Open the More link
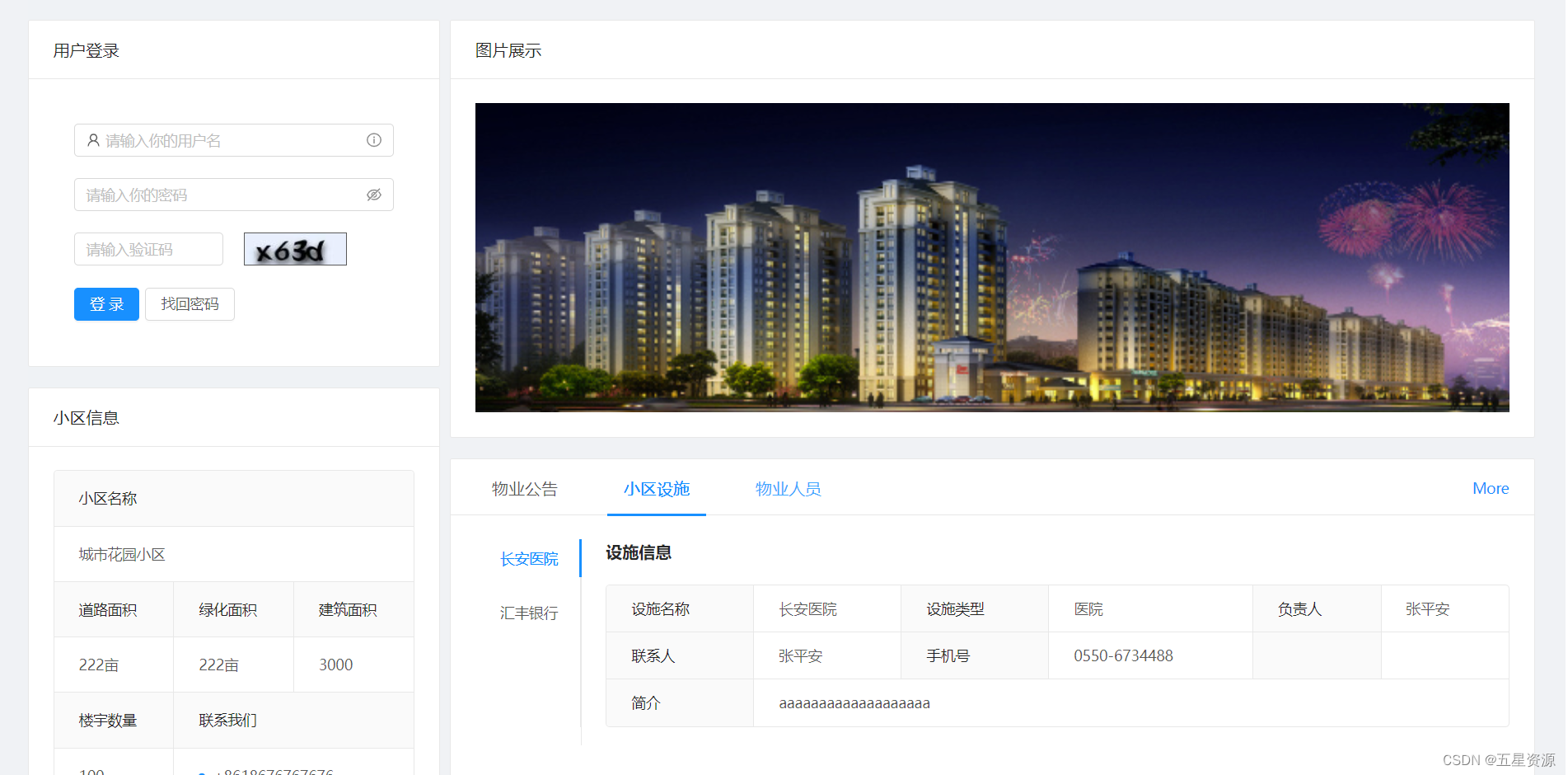 coord(1491,488)
